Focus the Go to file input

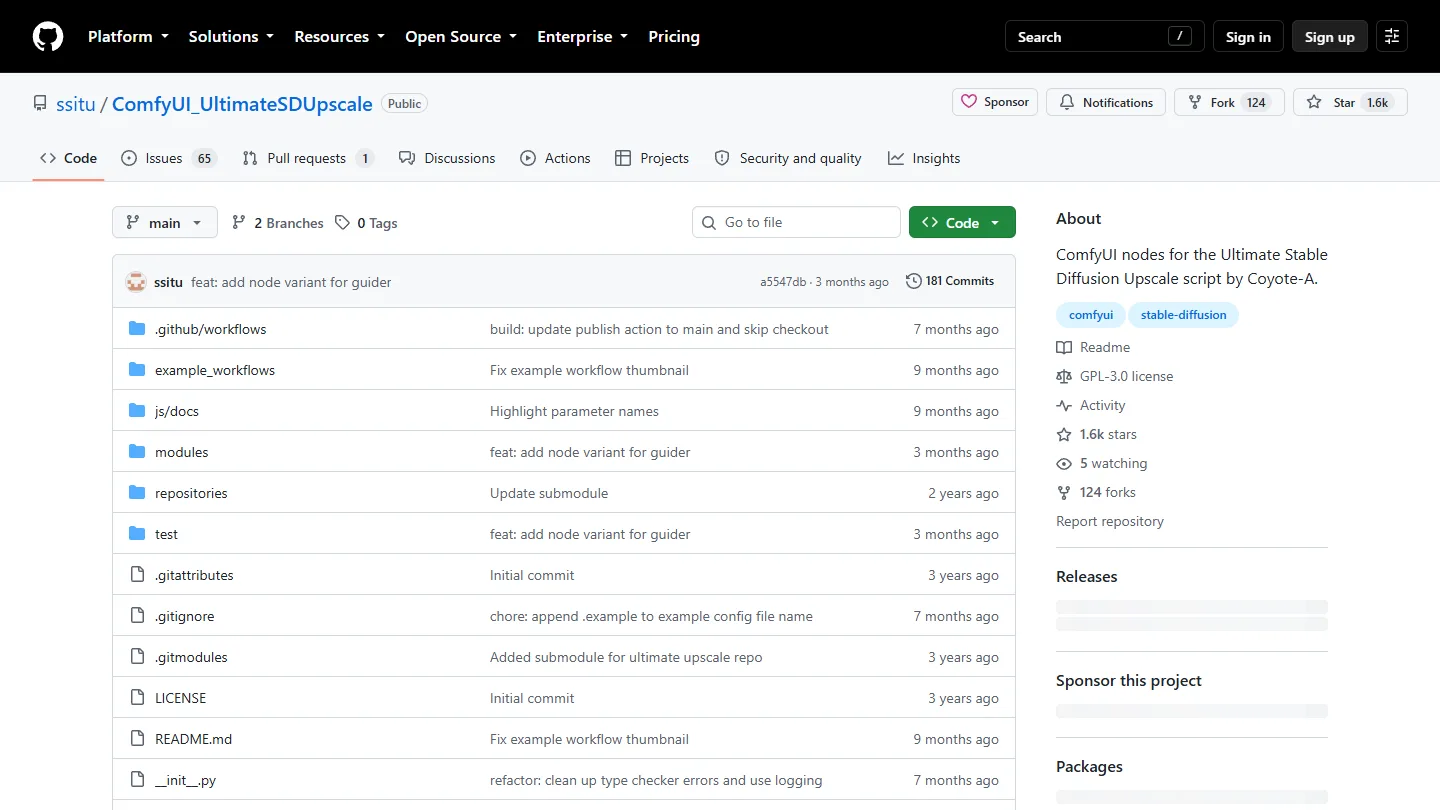click(x=796, y=223)
